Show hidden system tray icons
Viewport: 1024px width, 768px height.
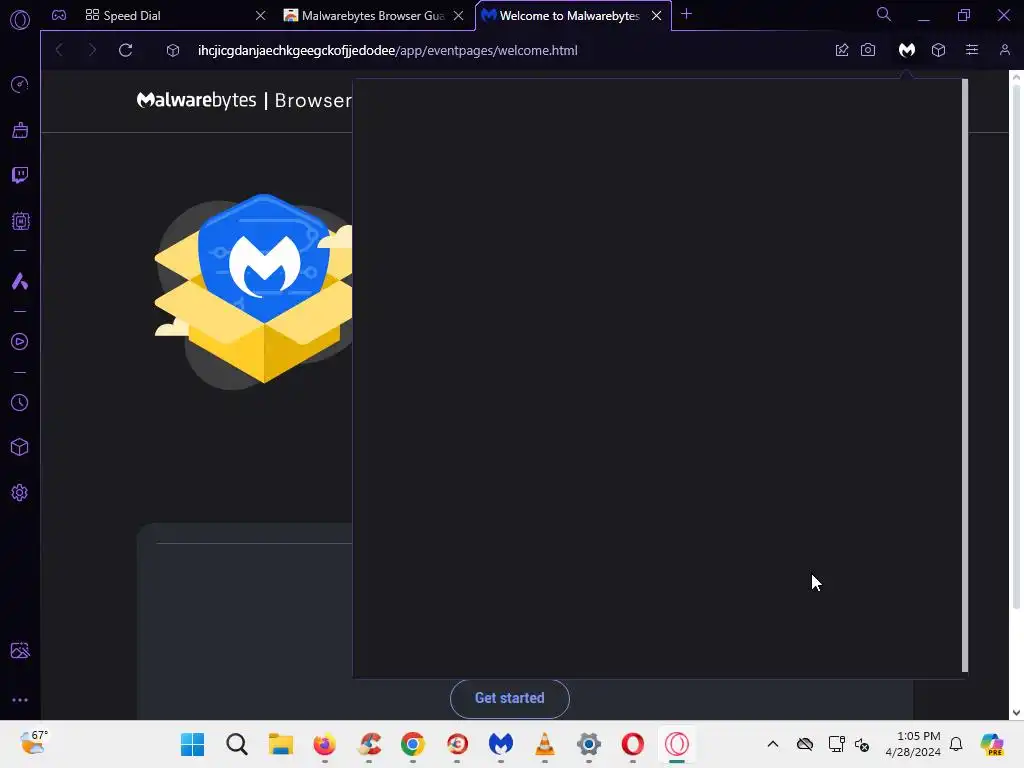(x=773, y=744)
